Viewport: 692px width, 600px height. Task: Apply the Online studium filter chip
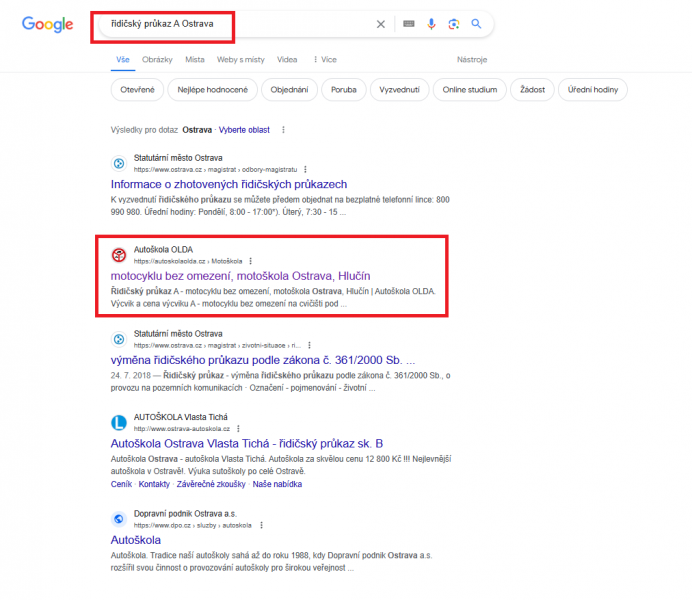[470, 90]
